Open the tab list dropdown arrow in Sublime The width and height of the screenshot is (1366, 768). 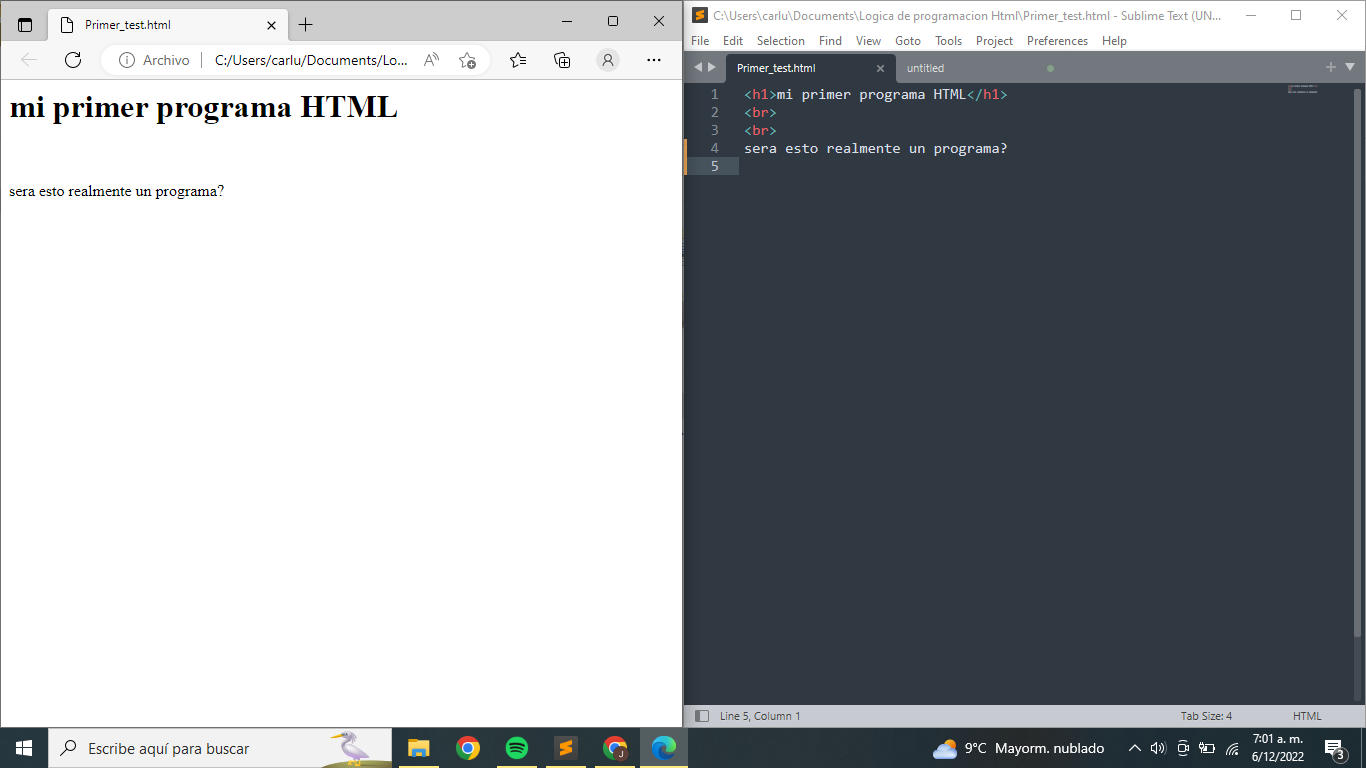point(1350,67)
